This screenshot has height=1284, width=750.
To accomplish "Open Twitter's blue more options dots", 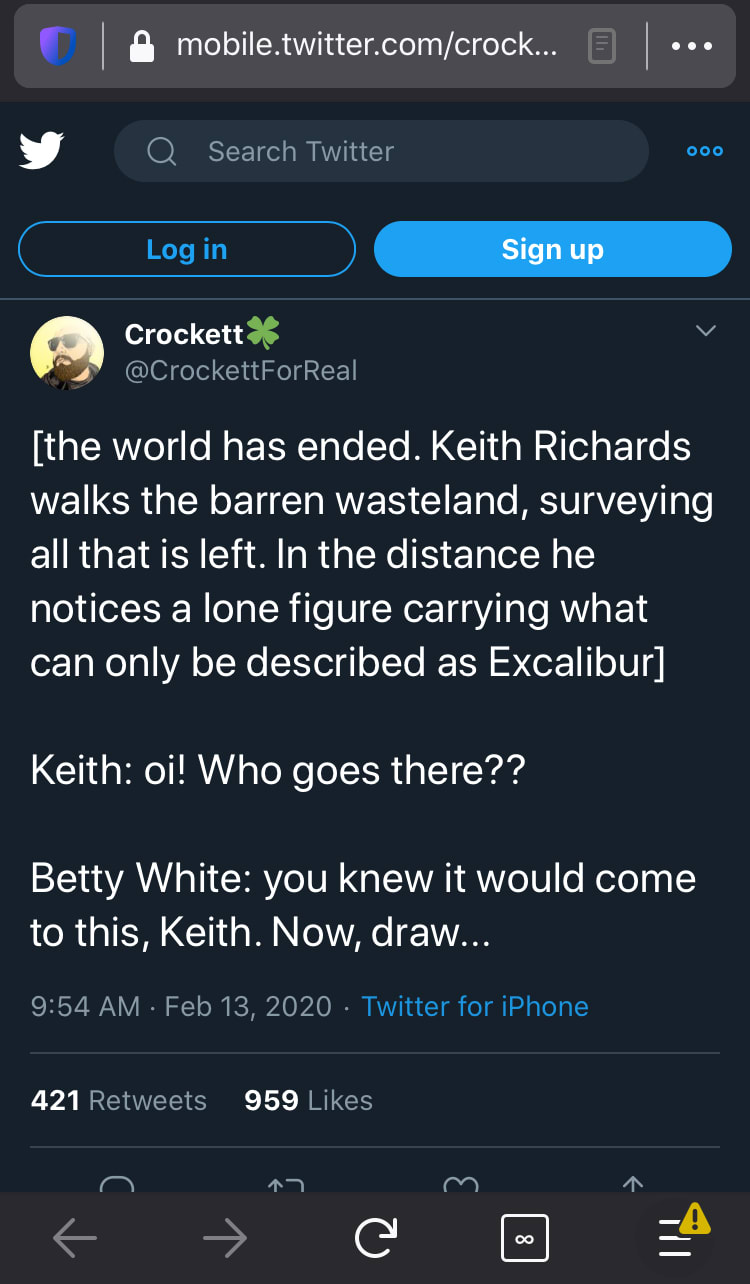I will 704,151.
